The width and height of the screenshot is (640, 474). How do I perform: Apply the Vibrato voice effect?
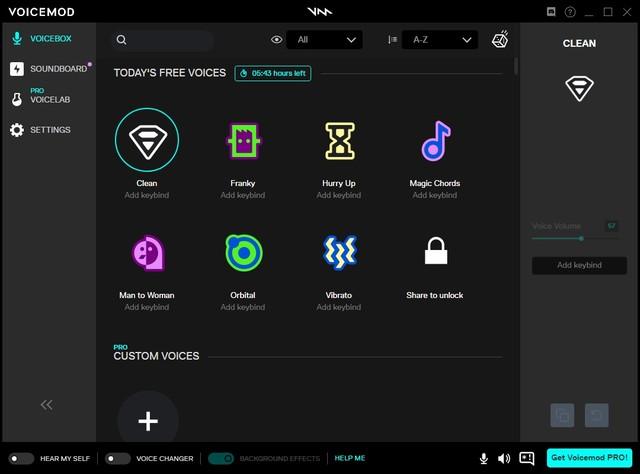[x=339, y=254]
